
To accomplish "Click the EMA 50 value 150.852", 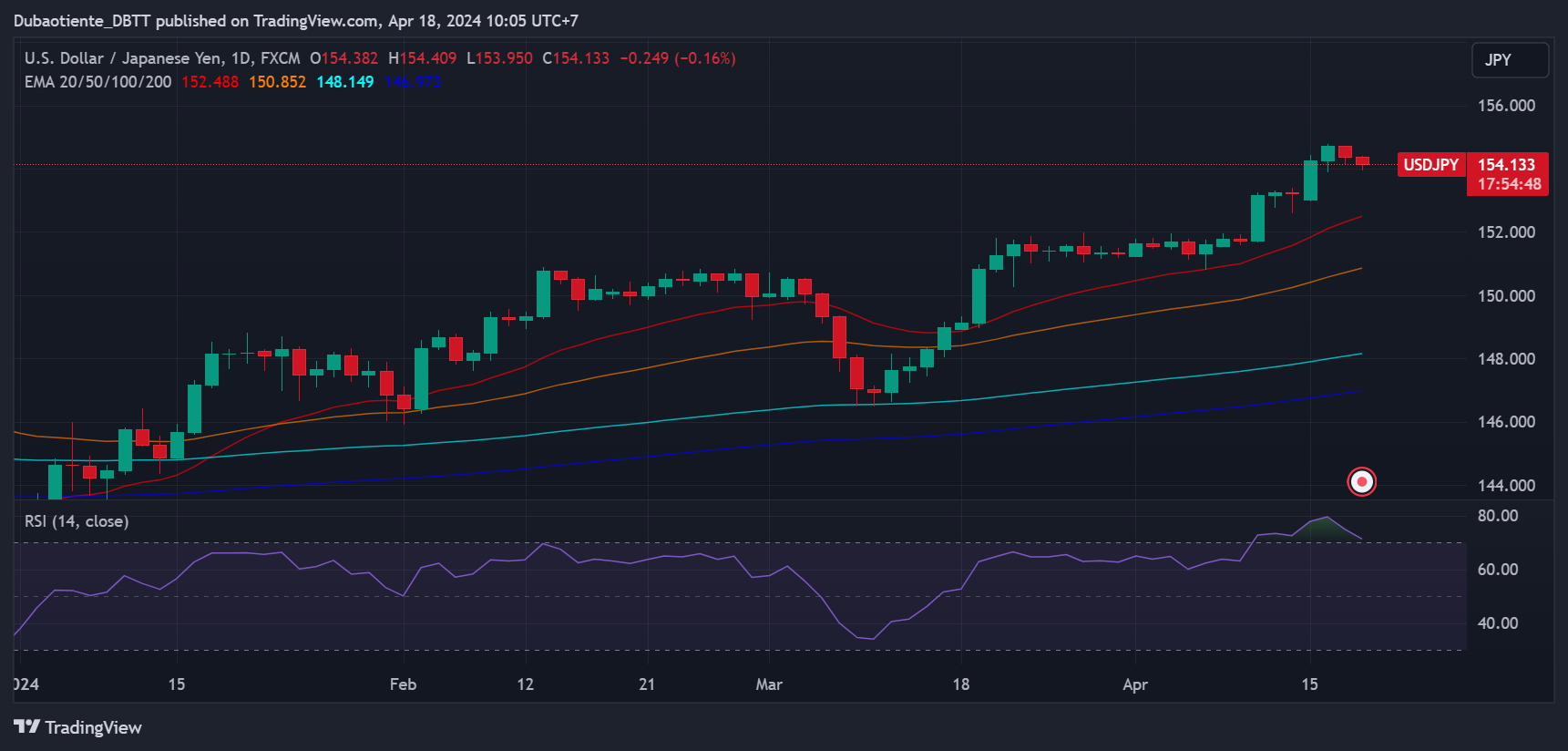I will 277,82.
